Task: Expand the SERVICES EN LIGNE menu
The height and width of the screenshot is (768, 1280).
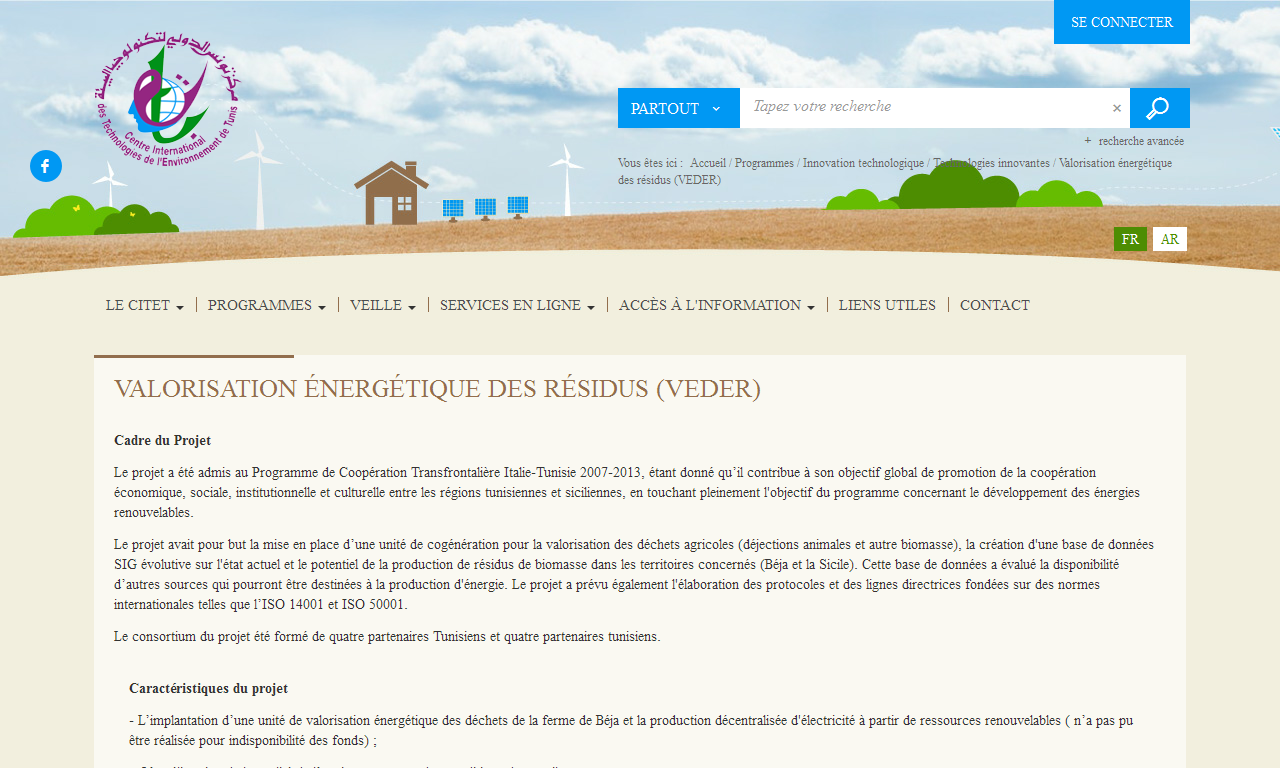Action: click(517, 305)
